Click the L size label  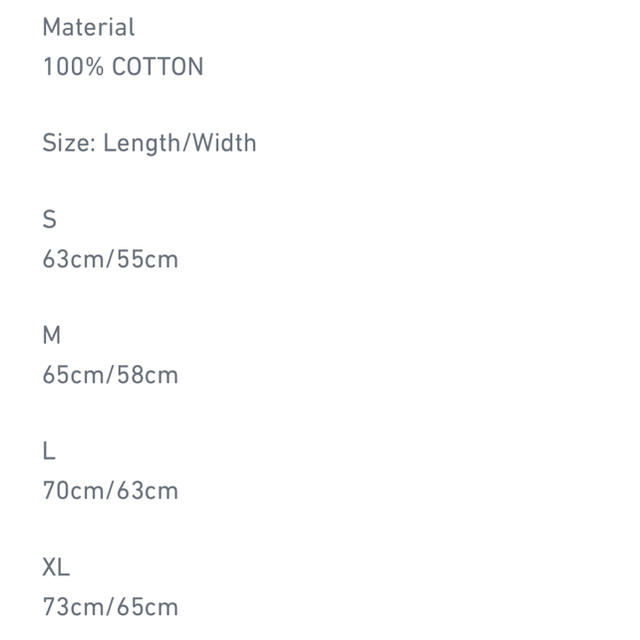(49, 451)
